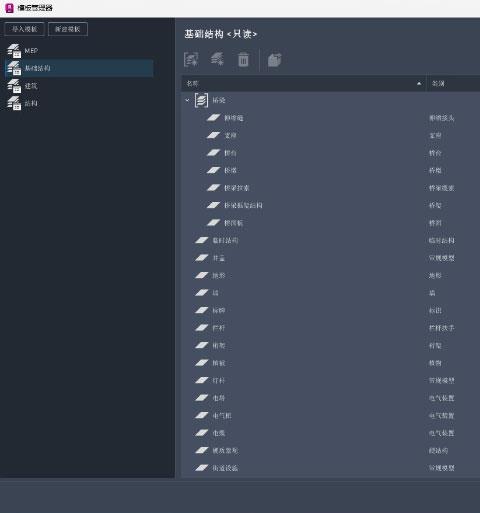480x513 pixels.
Task: Click the trash delete icon
Action: (243, 60)
